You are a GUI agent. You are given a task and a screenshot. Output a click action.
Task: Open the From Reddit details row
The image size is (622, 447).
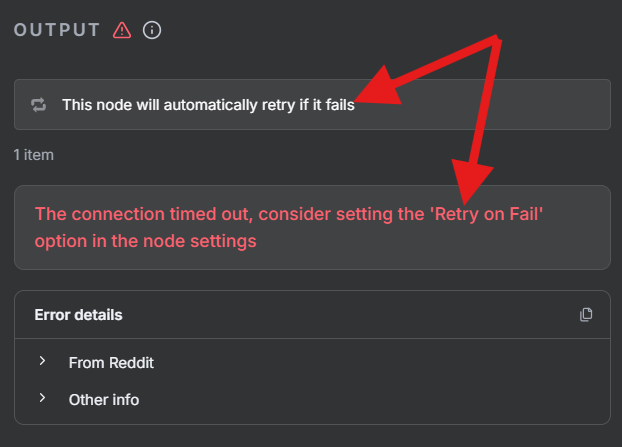(111, 362)
